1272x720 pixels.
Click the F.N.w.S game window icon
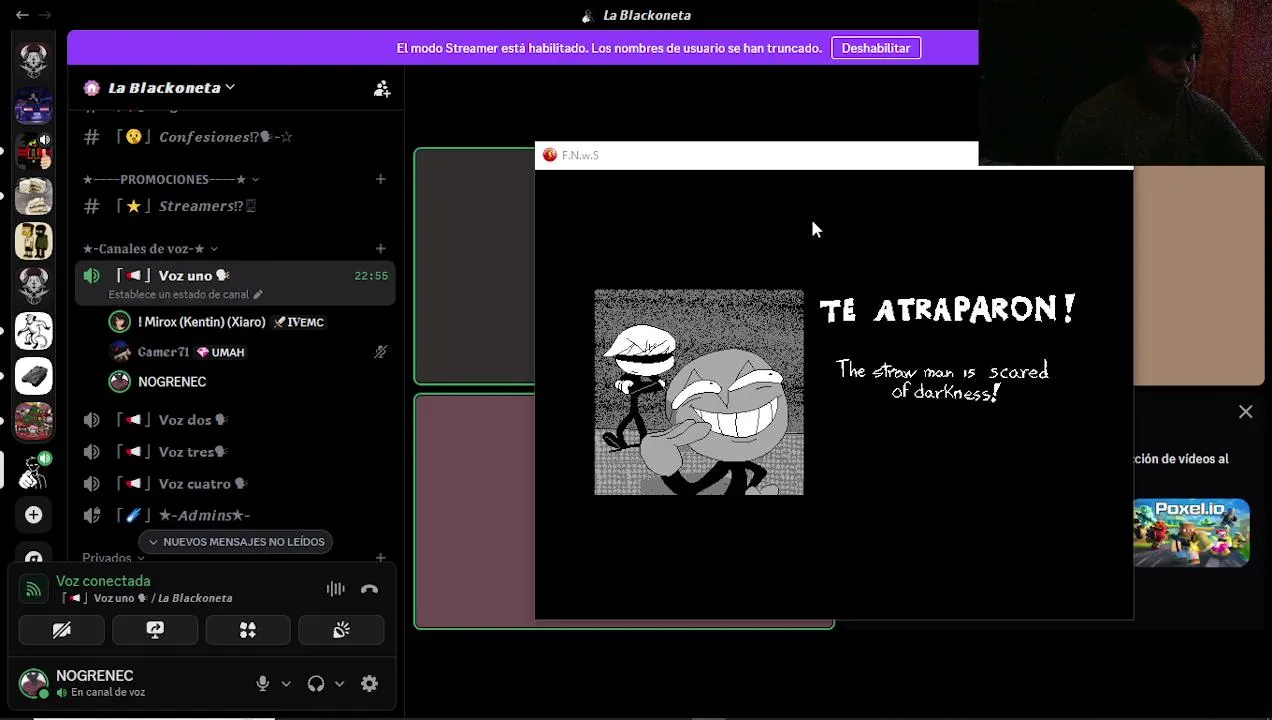point(549,155)
